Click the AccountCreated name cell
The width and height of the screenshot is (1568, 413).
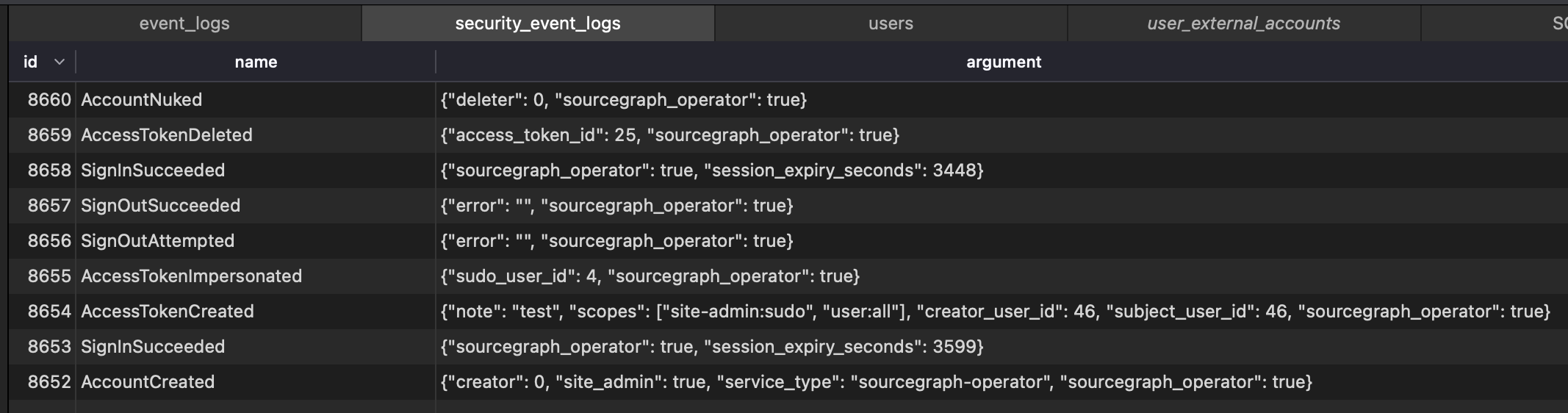pyautogui.click(x=148, y=382)
